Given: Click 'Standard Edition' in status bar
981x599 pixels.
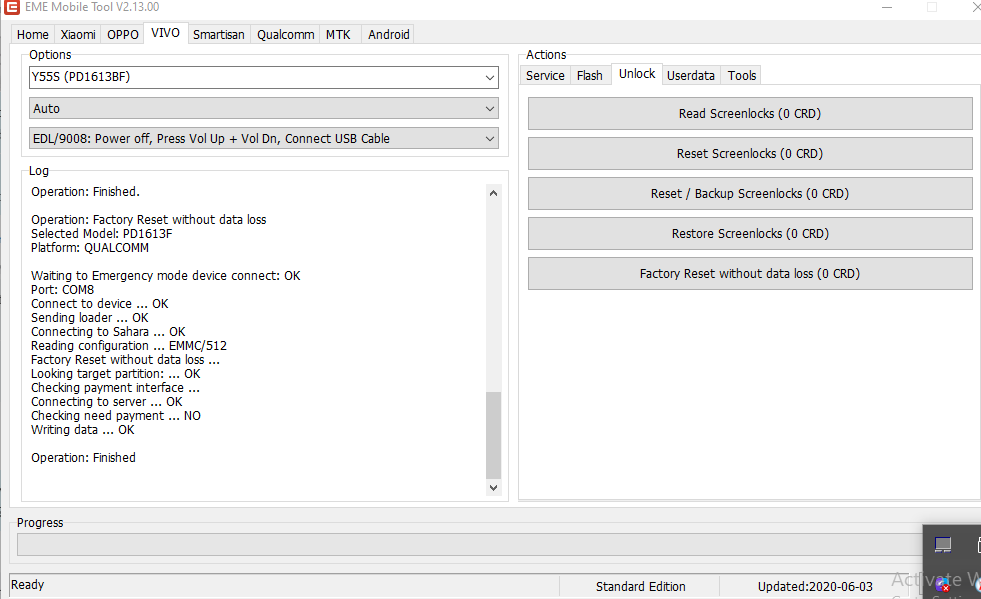Looking at the screenshot, I should pyautogui.click(x=641, y=586).
